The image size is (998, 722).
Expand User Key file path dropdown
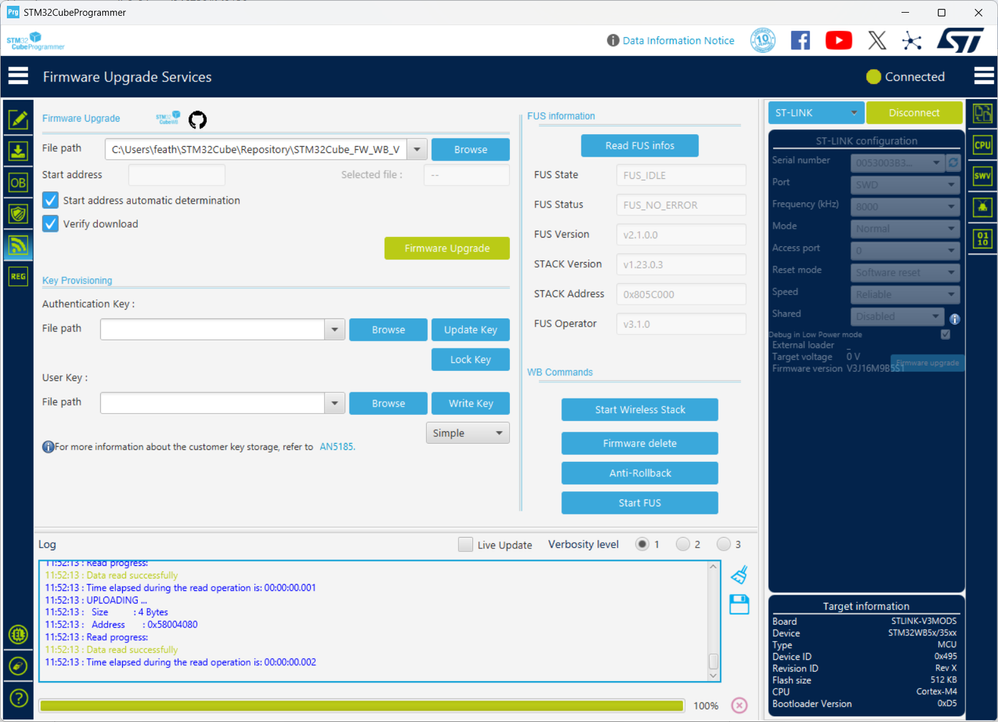point(335,403)
